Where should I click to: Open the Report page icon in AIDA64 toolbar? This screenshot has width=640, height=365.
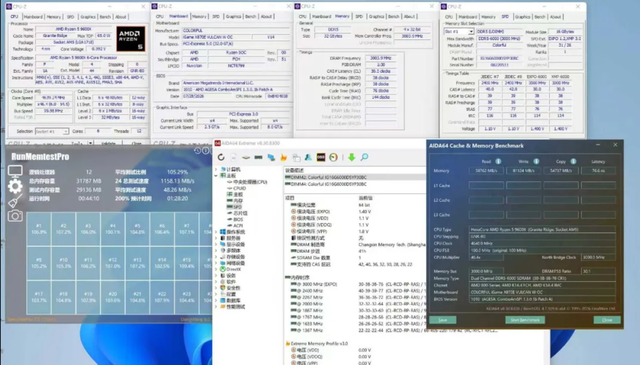point(233,157)
